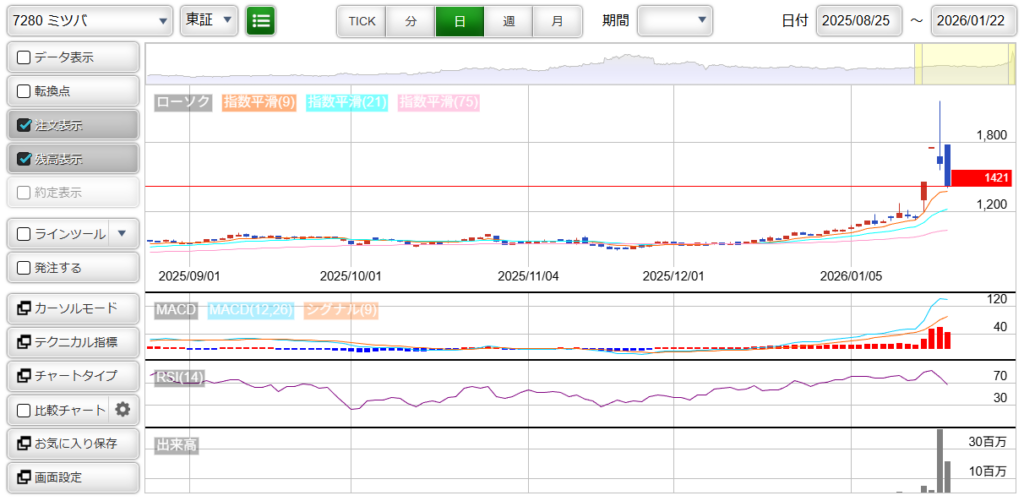Open テクニカル指標 settings
This screenshot has height=501, width=1024.
(x=72, y=342)
